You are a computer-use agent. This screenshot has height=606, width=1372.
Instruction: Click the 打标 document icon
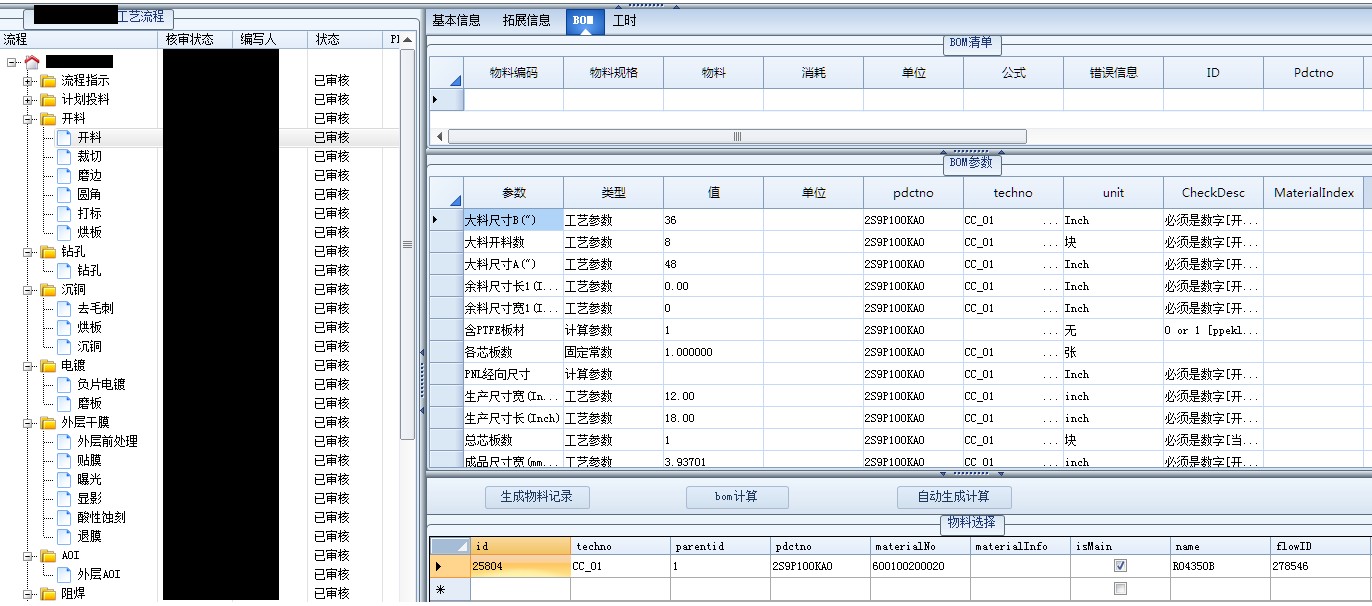[64, 214]
